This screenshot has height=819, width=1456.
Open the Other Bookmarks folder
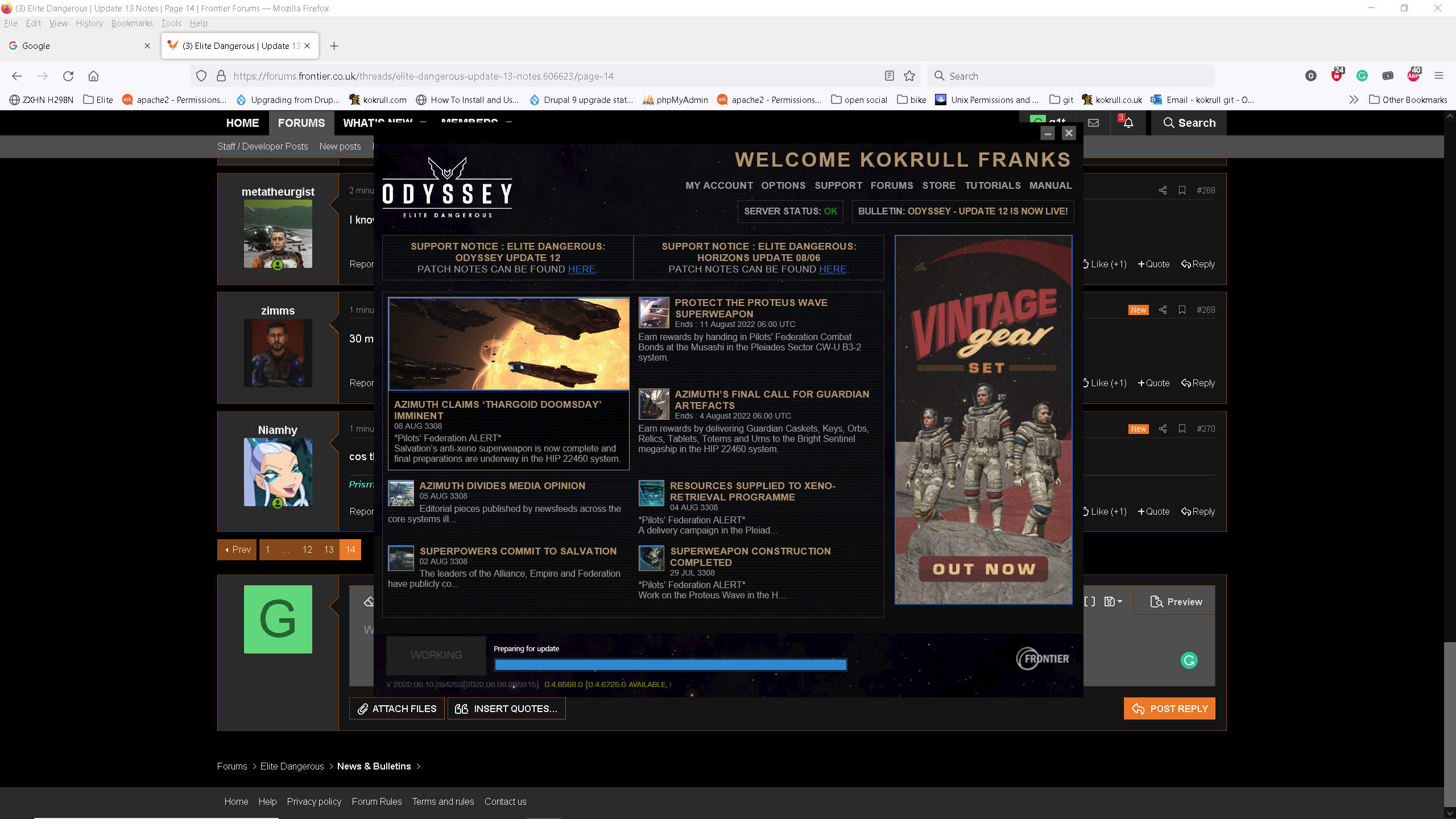(1408, 100)
